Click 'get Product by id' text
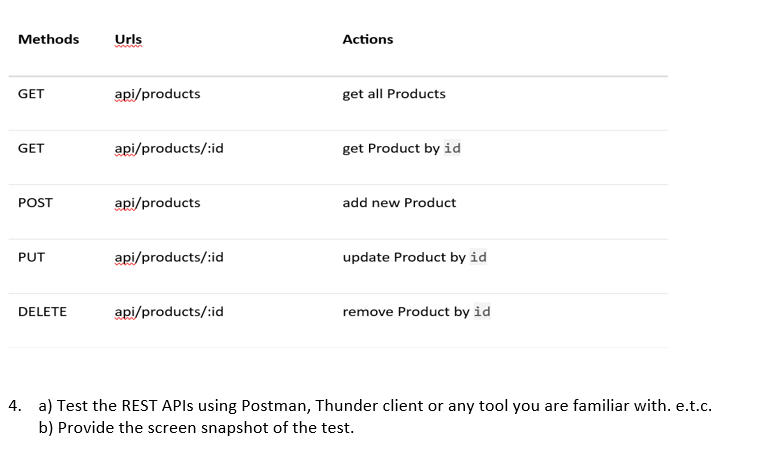 (402, 149)
